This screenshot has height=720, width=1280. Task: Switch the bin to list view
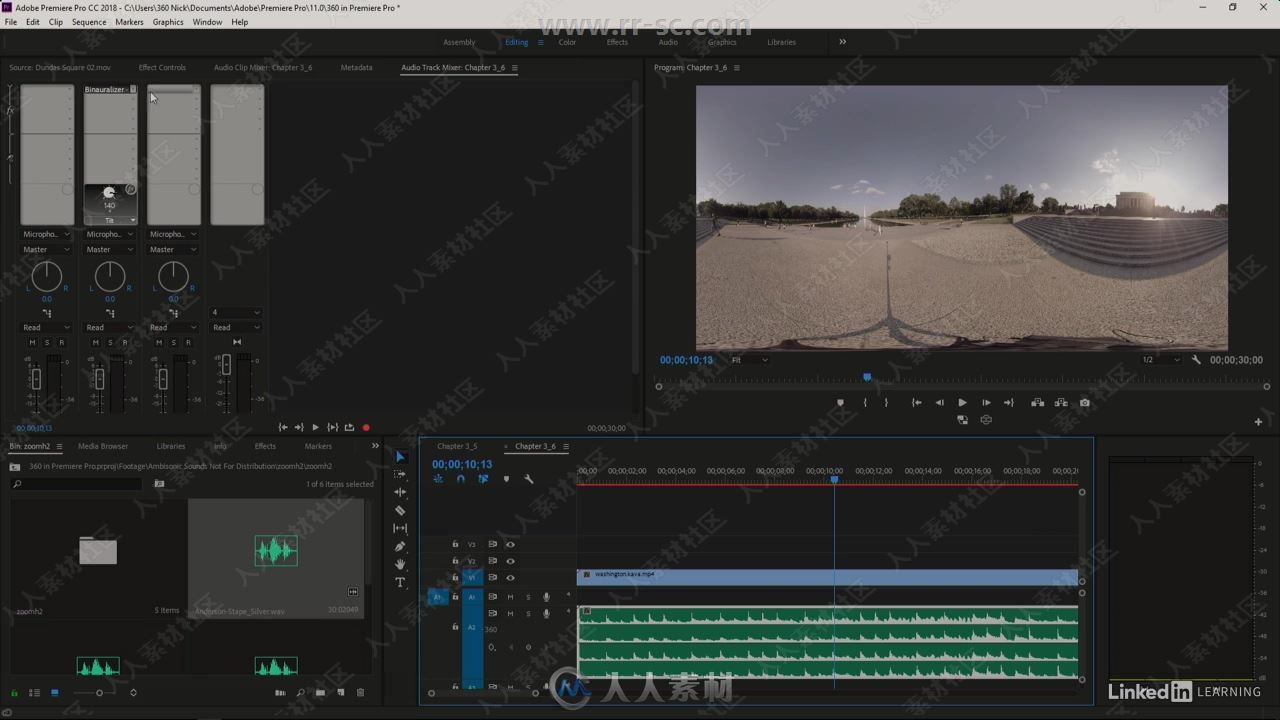coord(34,692)
